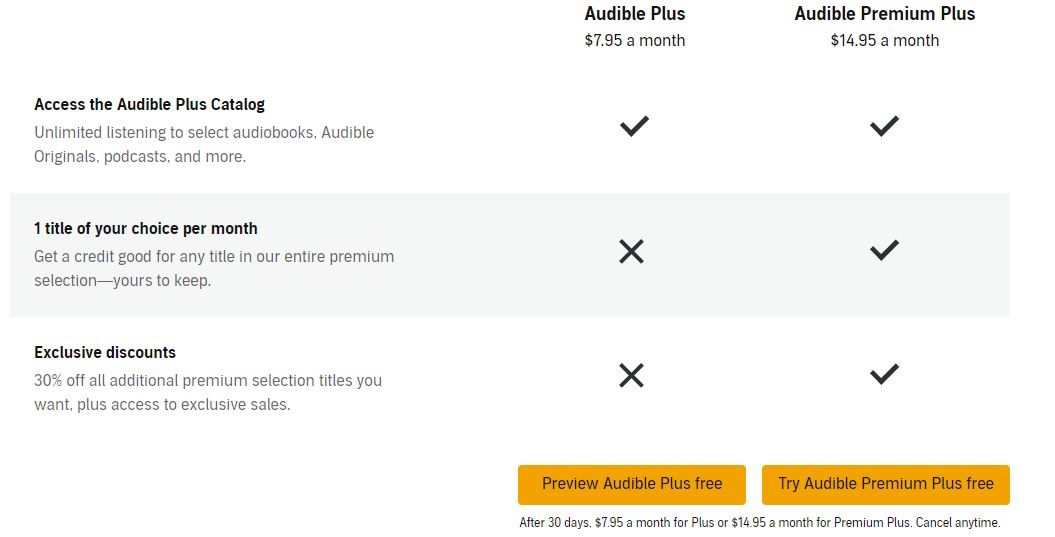Click the Unlimited listening description text
Image resolution: width=1055 pixels, height=537 pixels.
point(204,144)
